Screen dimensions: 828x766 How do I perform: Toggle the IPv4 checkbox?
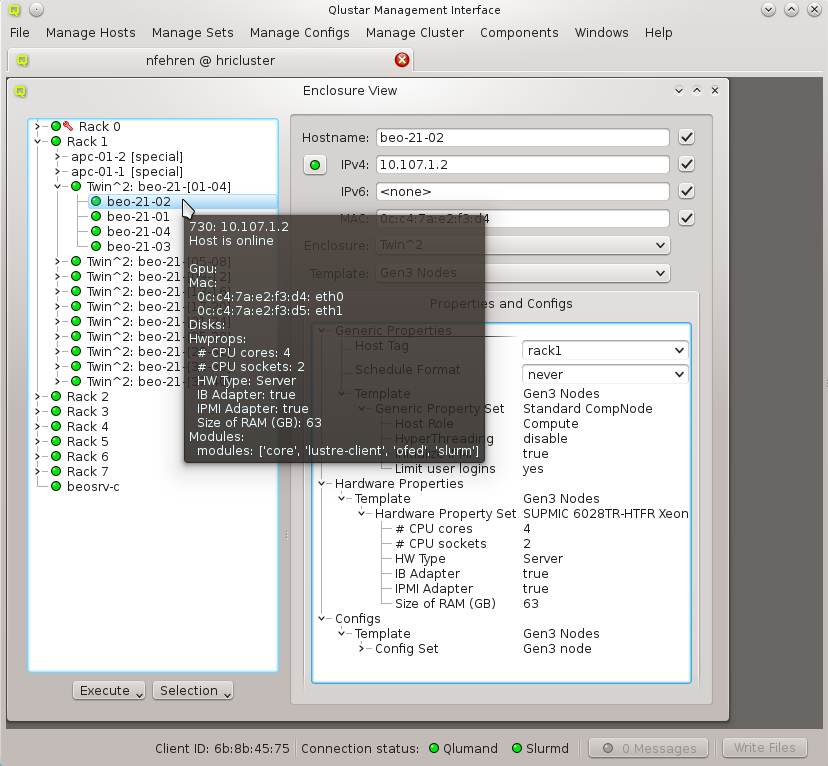pos(686,164)
